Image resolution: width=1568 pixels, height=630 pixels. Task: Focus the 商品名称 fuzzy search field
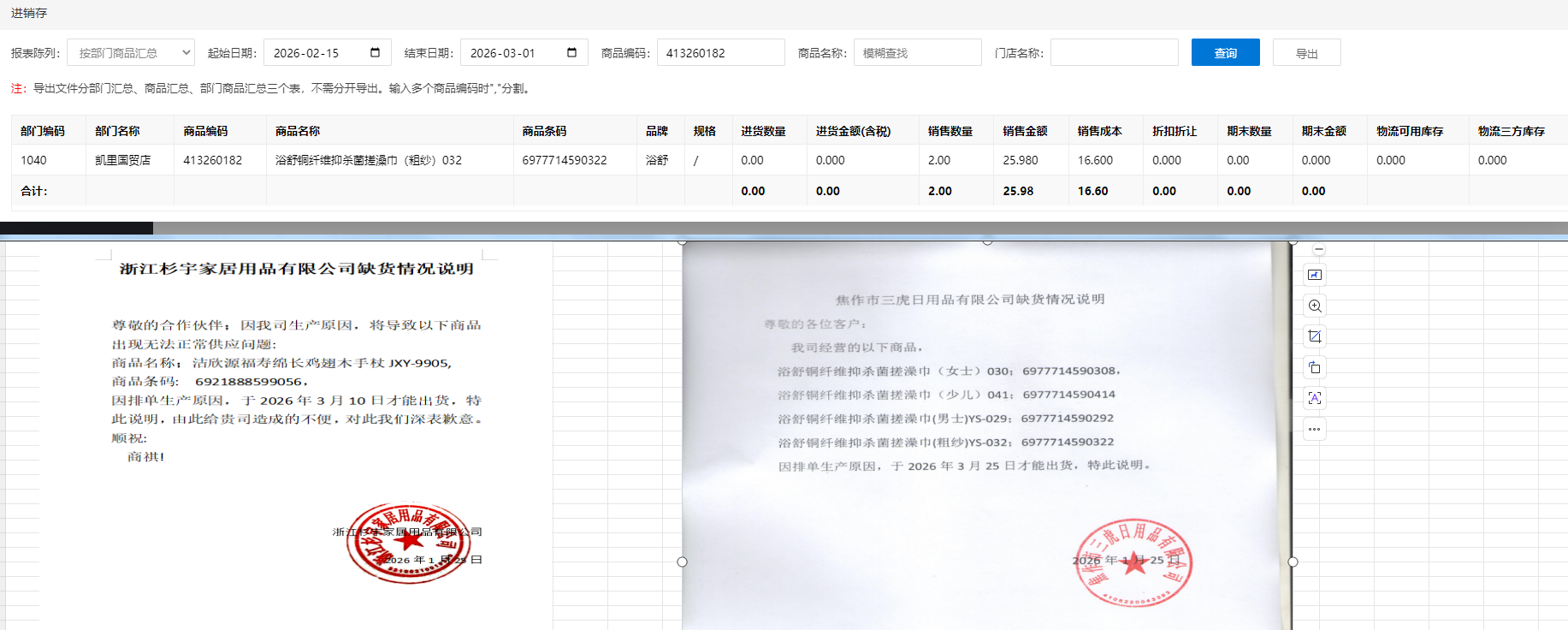click(x=917, y=52)
